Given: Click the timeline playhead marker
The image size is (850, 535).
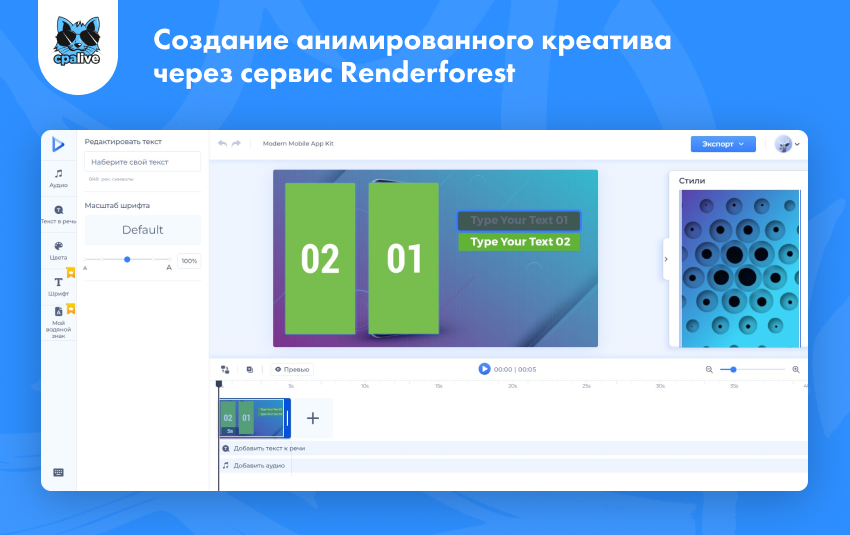Looking at the screenshot, I should click(219, 384).
